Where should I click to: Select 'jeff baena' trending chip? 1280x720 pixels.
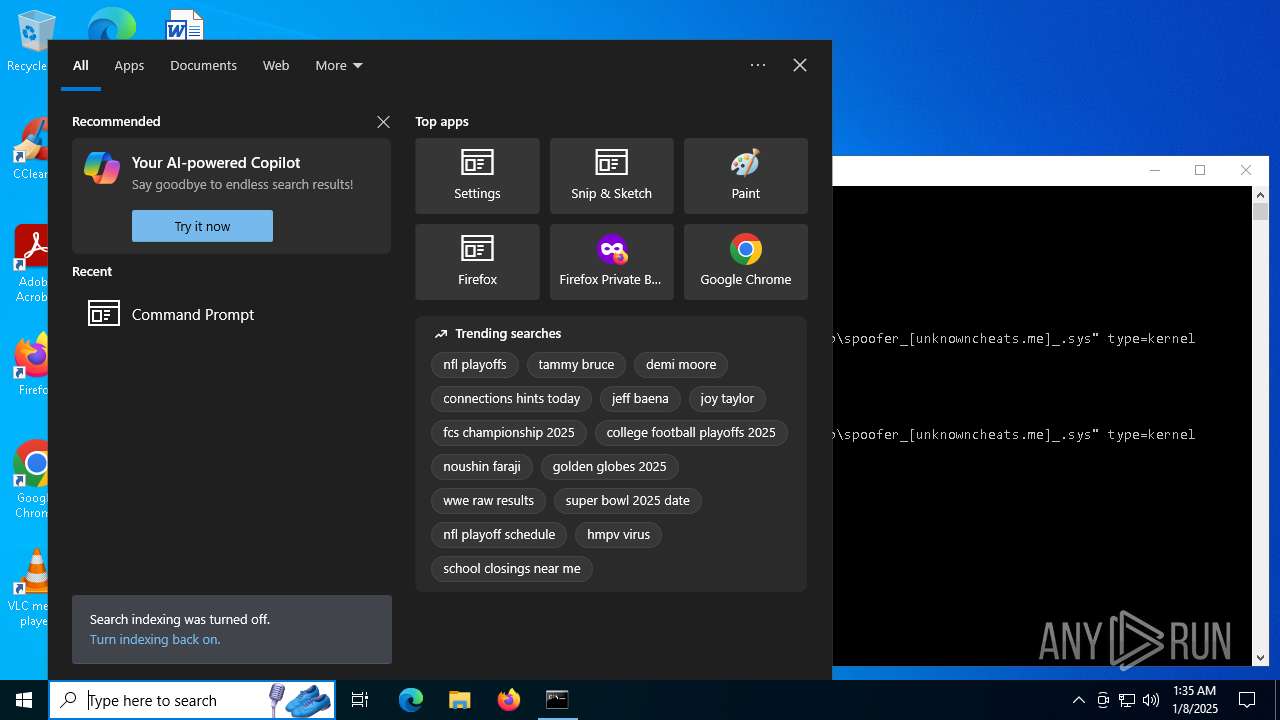(x=640, y=399)
